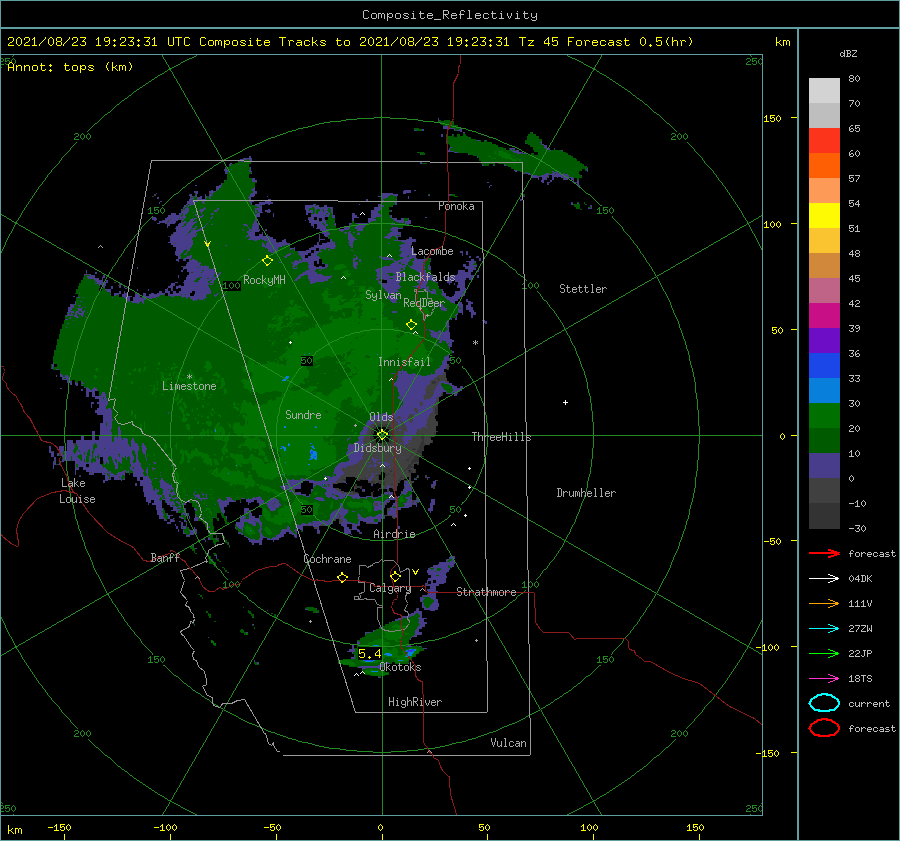
Task: Click the Lake Louise label
Action: [77, 491]
